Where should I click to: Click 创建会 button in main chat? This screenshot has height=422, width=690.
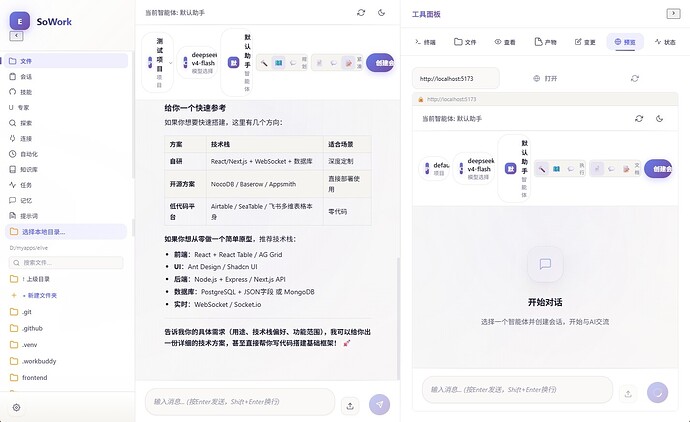click(381, 63)
